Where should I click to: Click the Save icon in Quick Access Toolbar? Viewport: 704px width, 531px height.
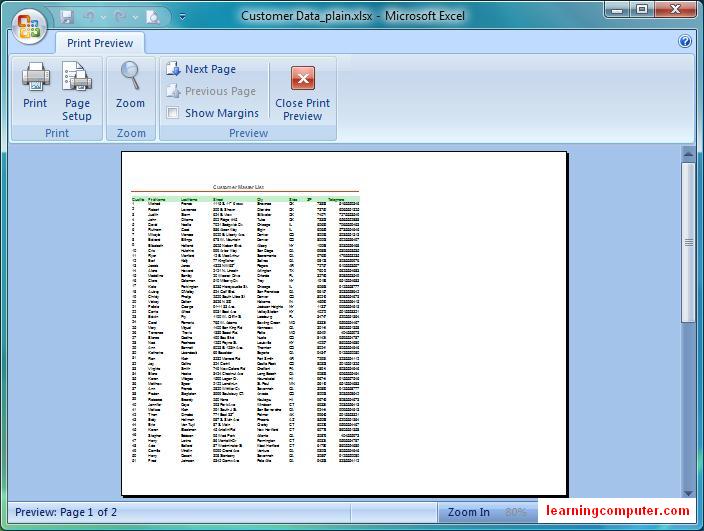pyautogui.click(x=67, y=17)
